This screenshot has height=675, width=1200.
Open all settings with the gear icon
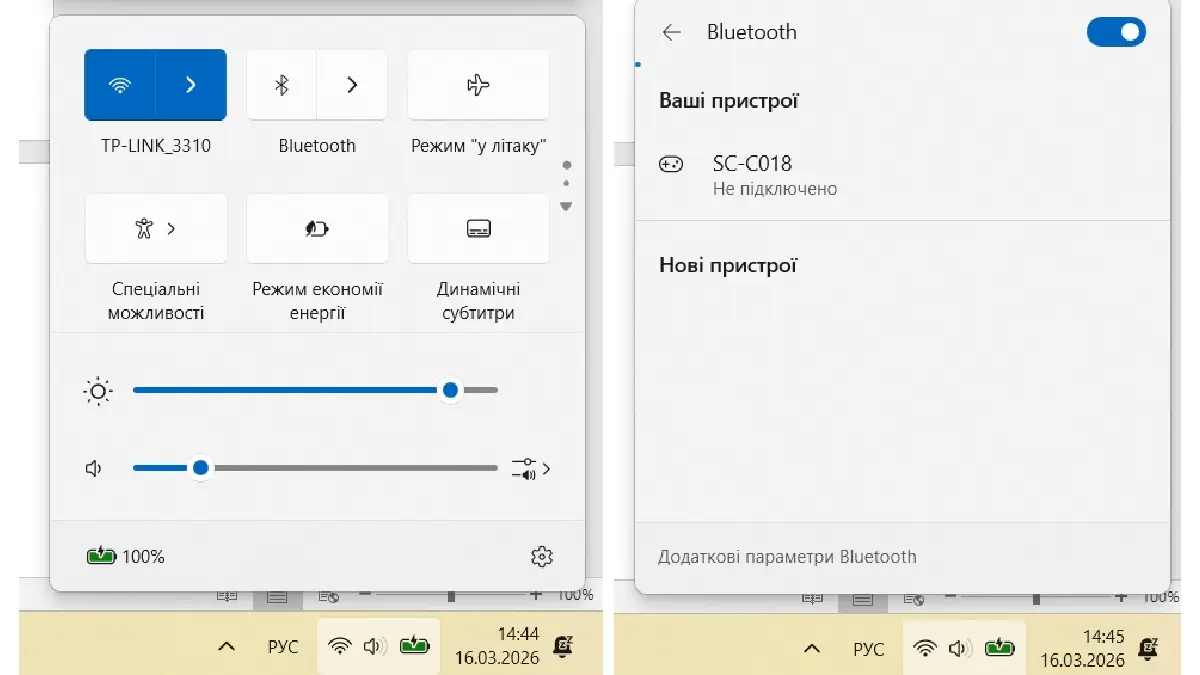point(542,557)
